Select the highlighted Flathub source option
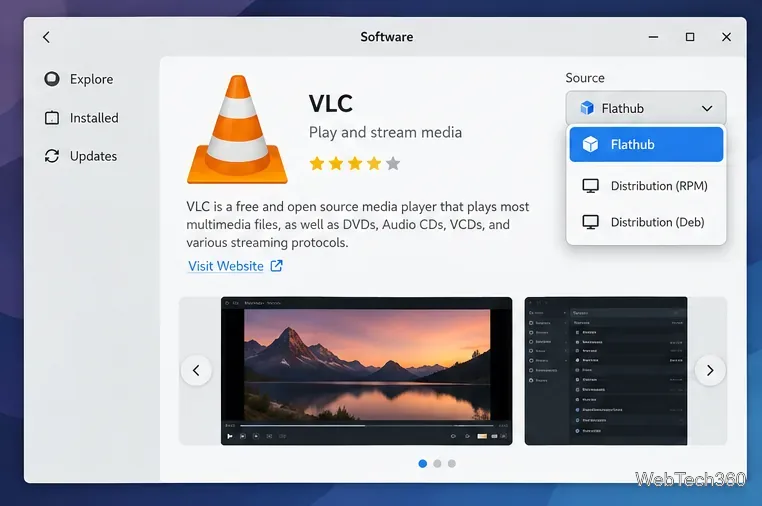762x506 pixels. tap(646, 144)
